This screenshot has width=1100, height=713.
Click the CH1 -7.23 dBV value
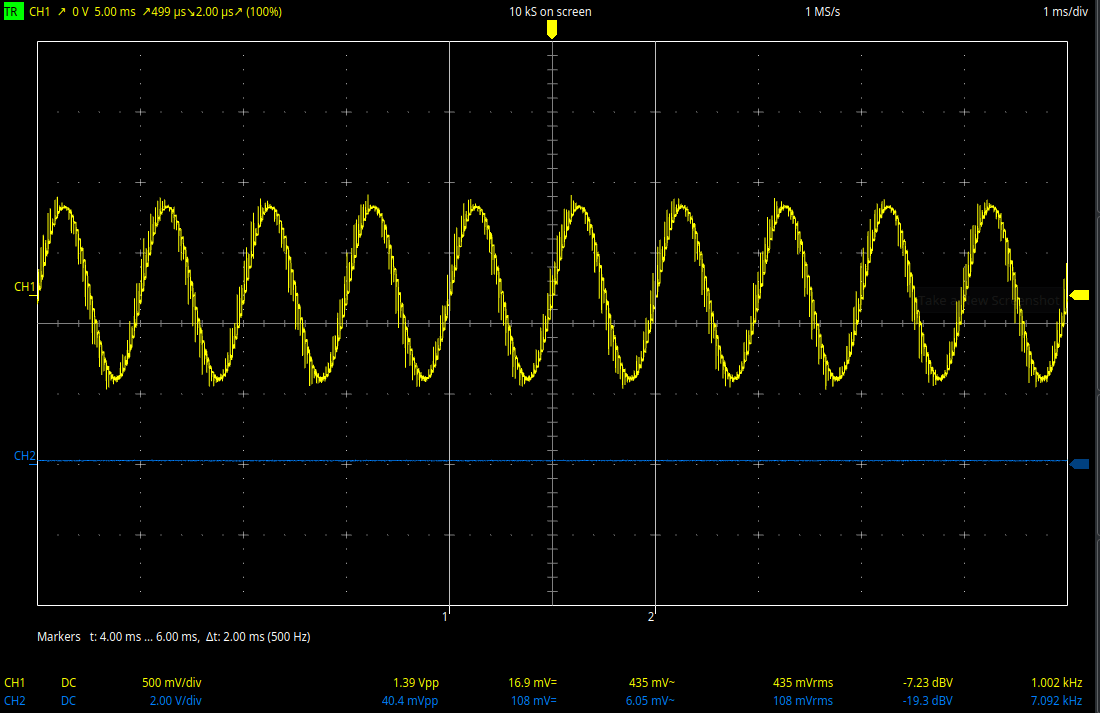(927, 683)
